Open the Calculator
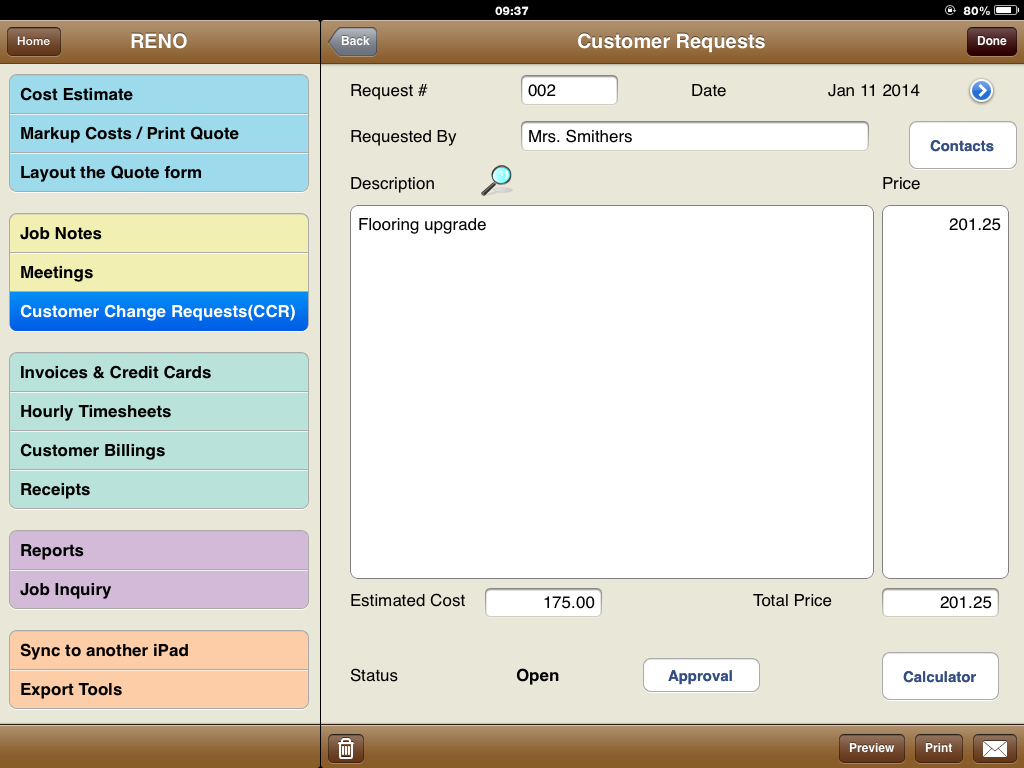 pos(939,677)
